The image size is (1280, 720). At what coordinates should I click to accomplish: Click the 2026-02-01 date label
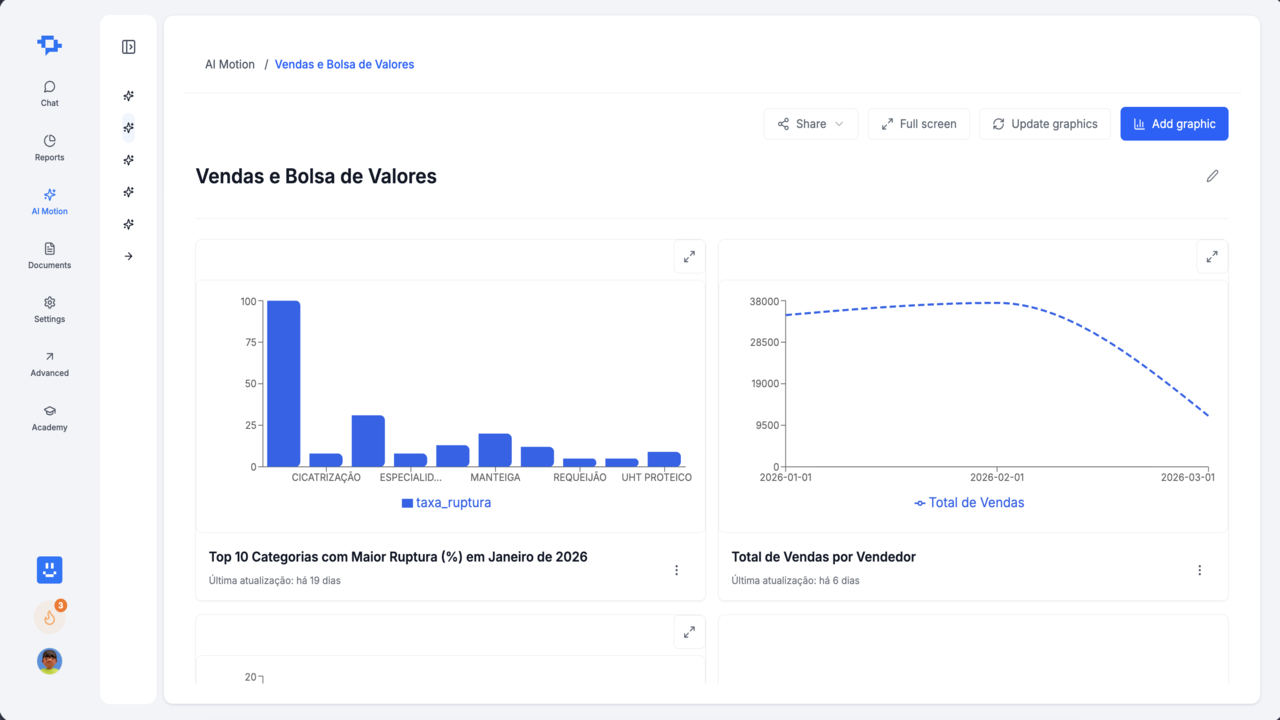click(x=997, y=478)
